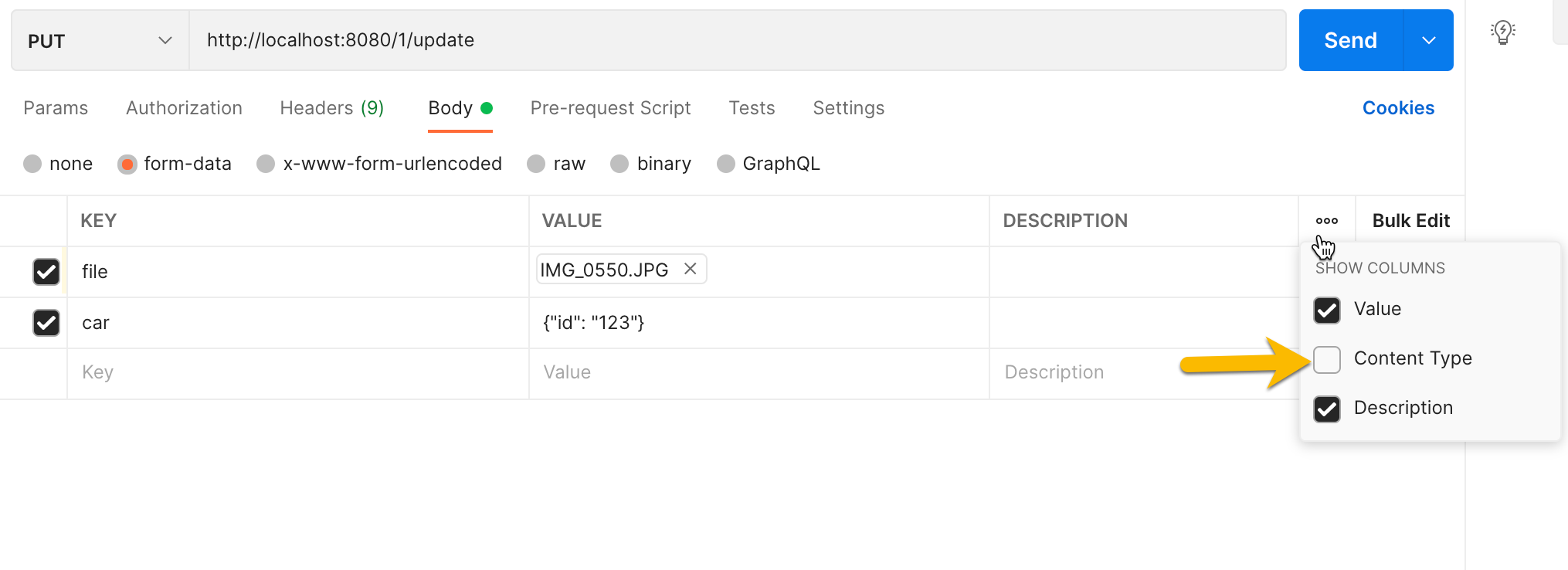The height and width of the screenshot is (570, 1568).
Task: Click the three-dots column options icon
Action: point(1326,221)
